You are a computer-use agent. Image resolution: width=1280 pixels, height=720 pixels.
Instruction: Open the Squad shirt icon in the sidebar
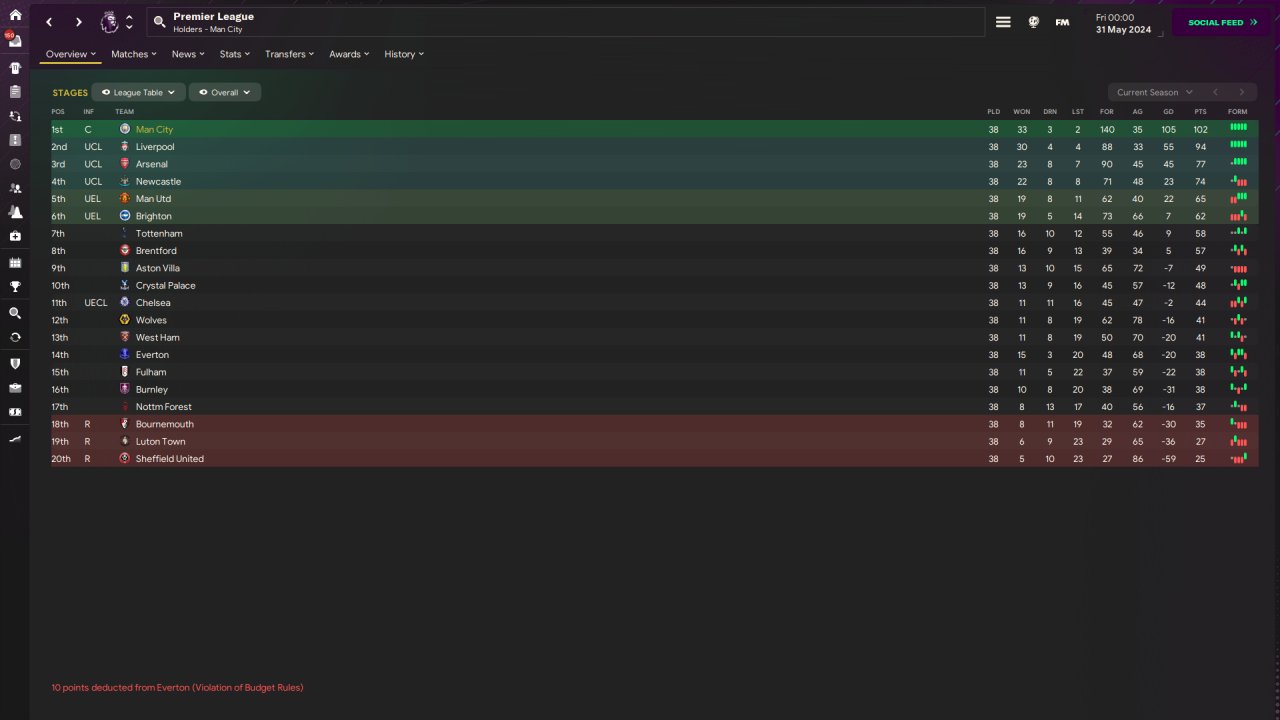click(15, 68)
